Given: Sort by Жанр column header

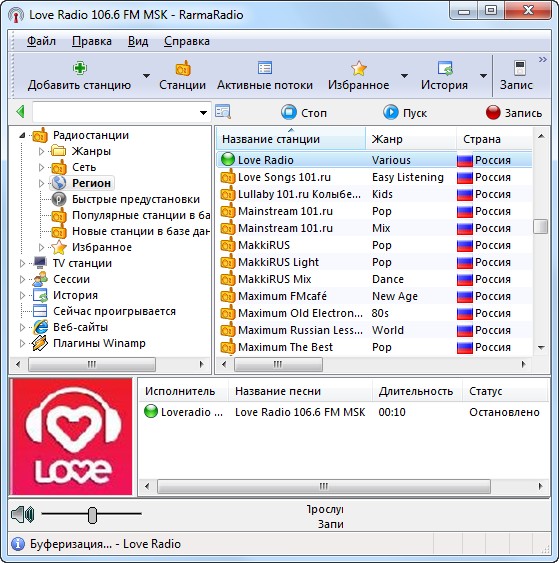Looking at the screenshot, I should click(x=411, y=139).
